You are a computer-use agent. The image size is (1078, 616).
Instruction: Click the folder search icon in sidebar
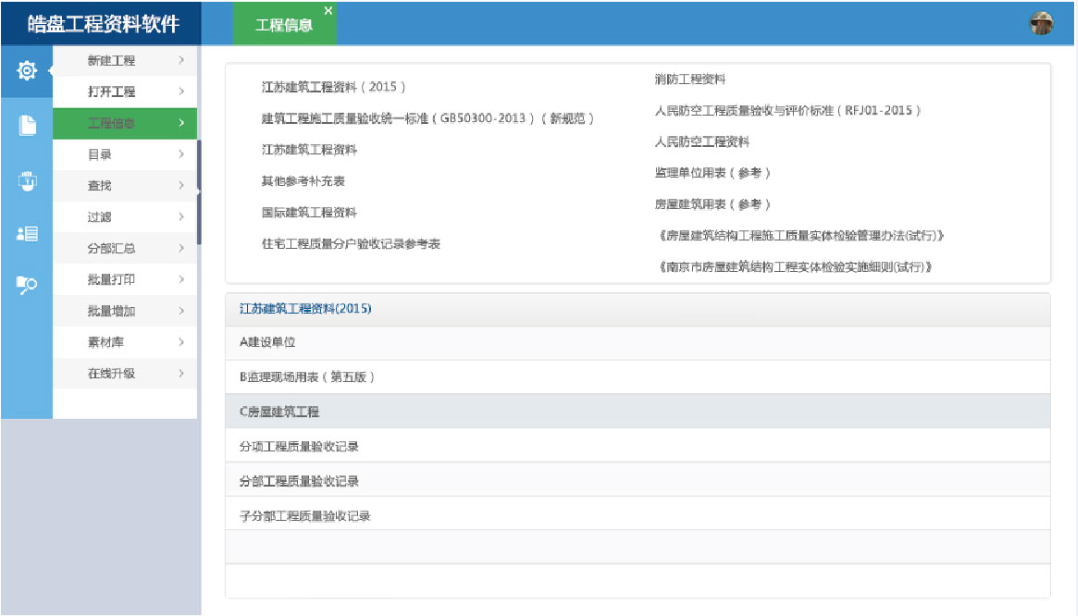(27, 285)
